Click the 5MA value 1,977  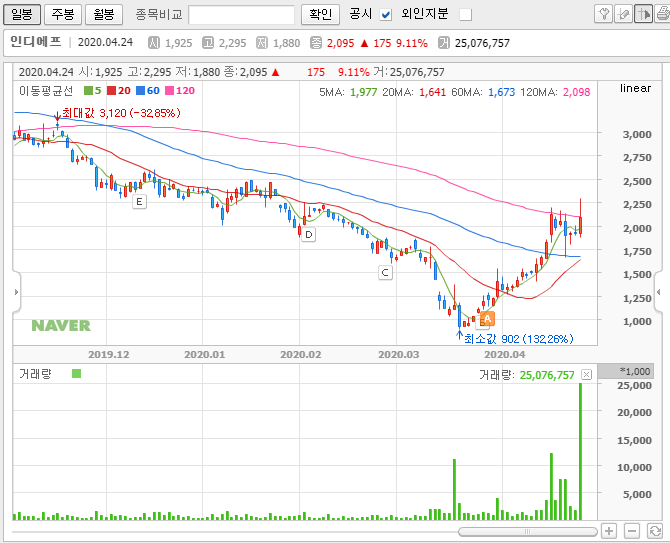(x=364, y=92)
